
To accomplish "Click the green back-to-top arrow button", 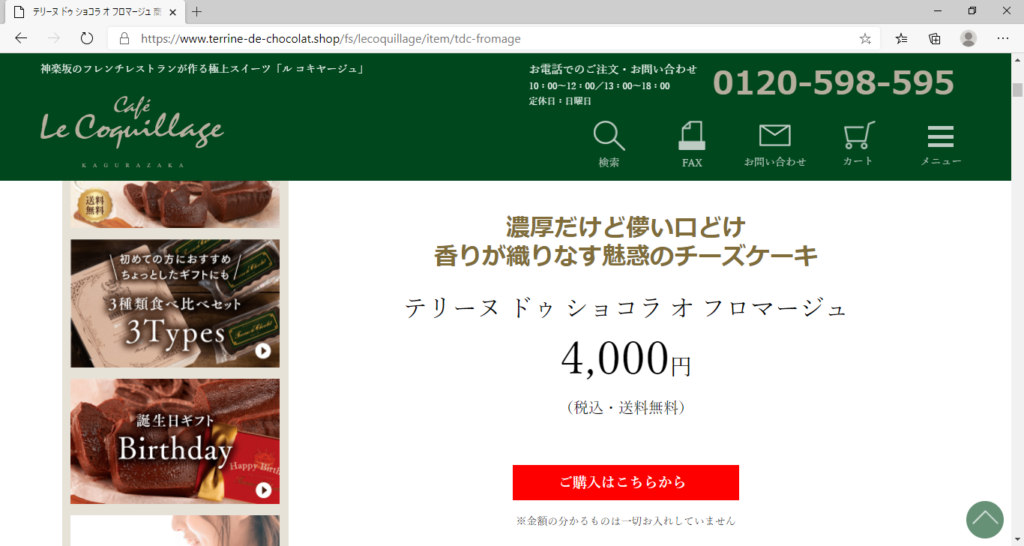I will [x=984, y=520].
